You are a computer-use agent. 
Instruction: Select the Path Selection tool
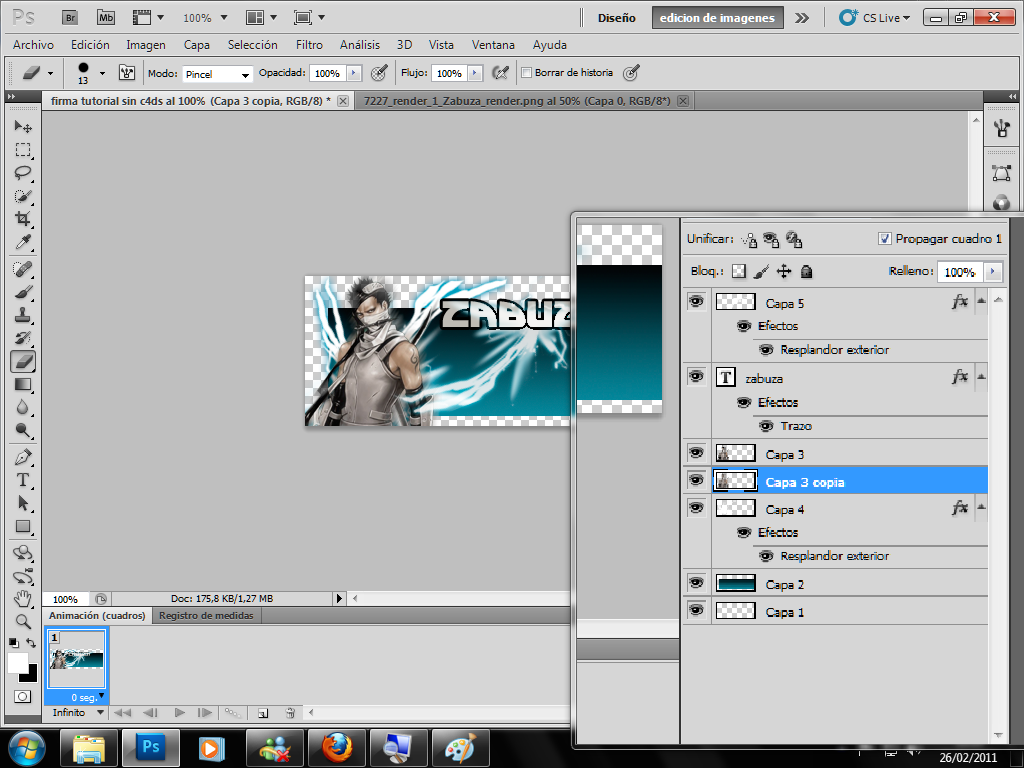click(23, 503)
